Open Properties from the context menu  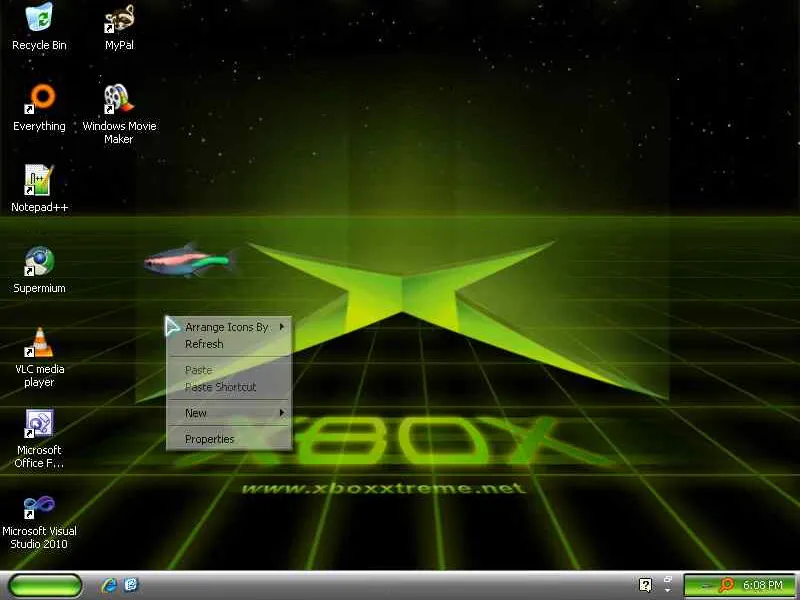click(229, 439)
